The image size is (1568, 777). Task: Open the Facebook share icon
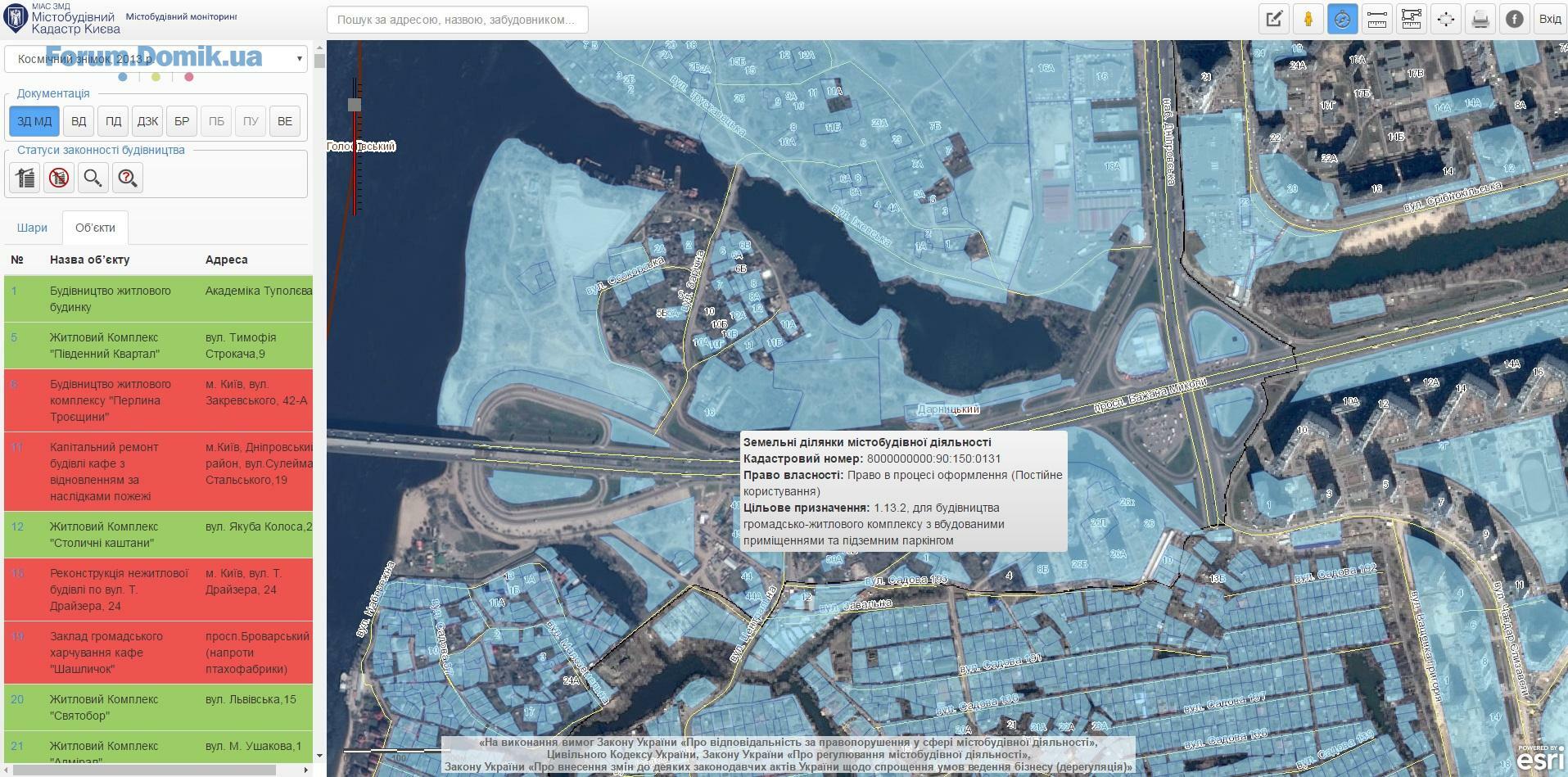[x=1514, y=19]
